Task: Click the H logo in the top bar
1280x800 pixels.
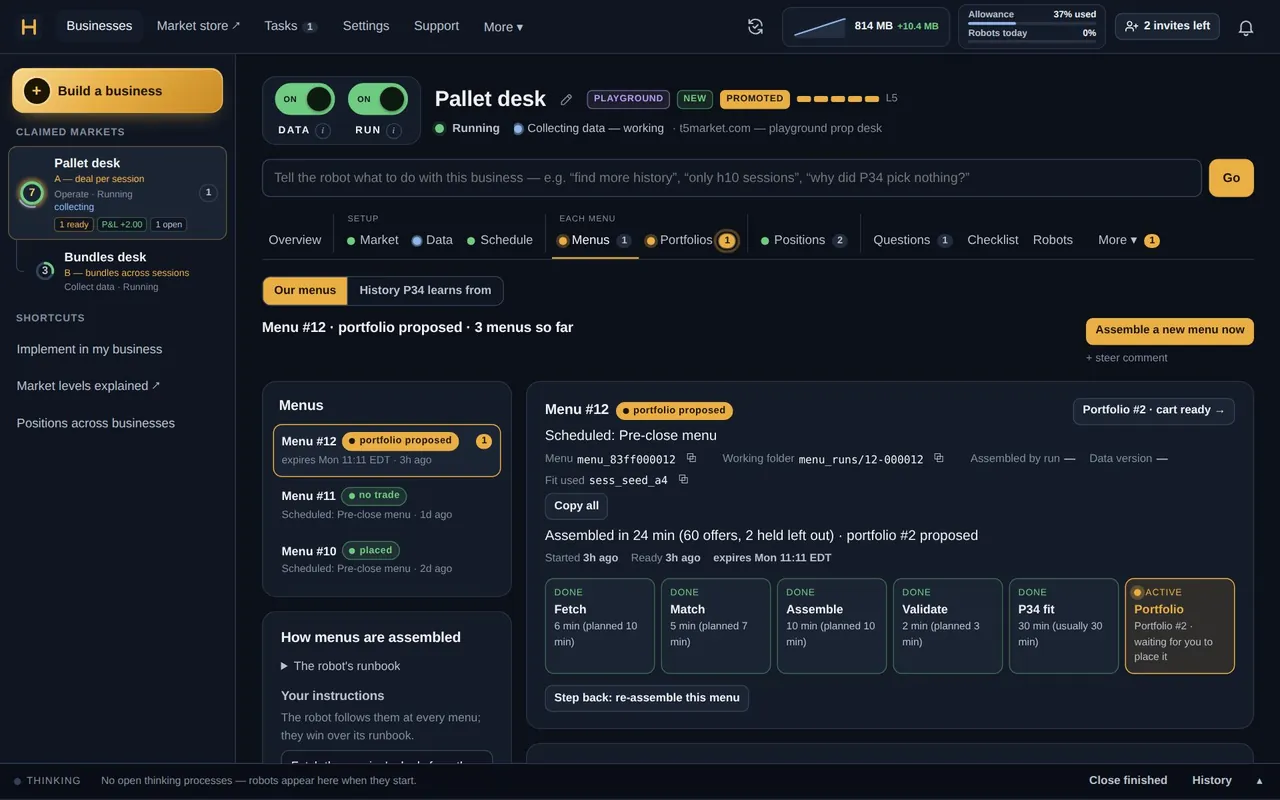Action: [x=29, y=27]
